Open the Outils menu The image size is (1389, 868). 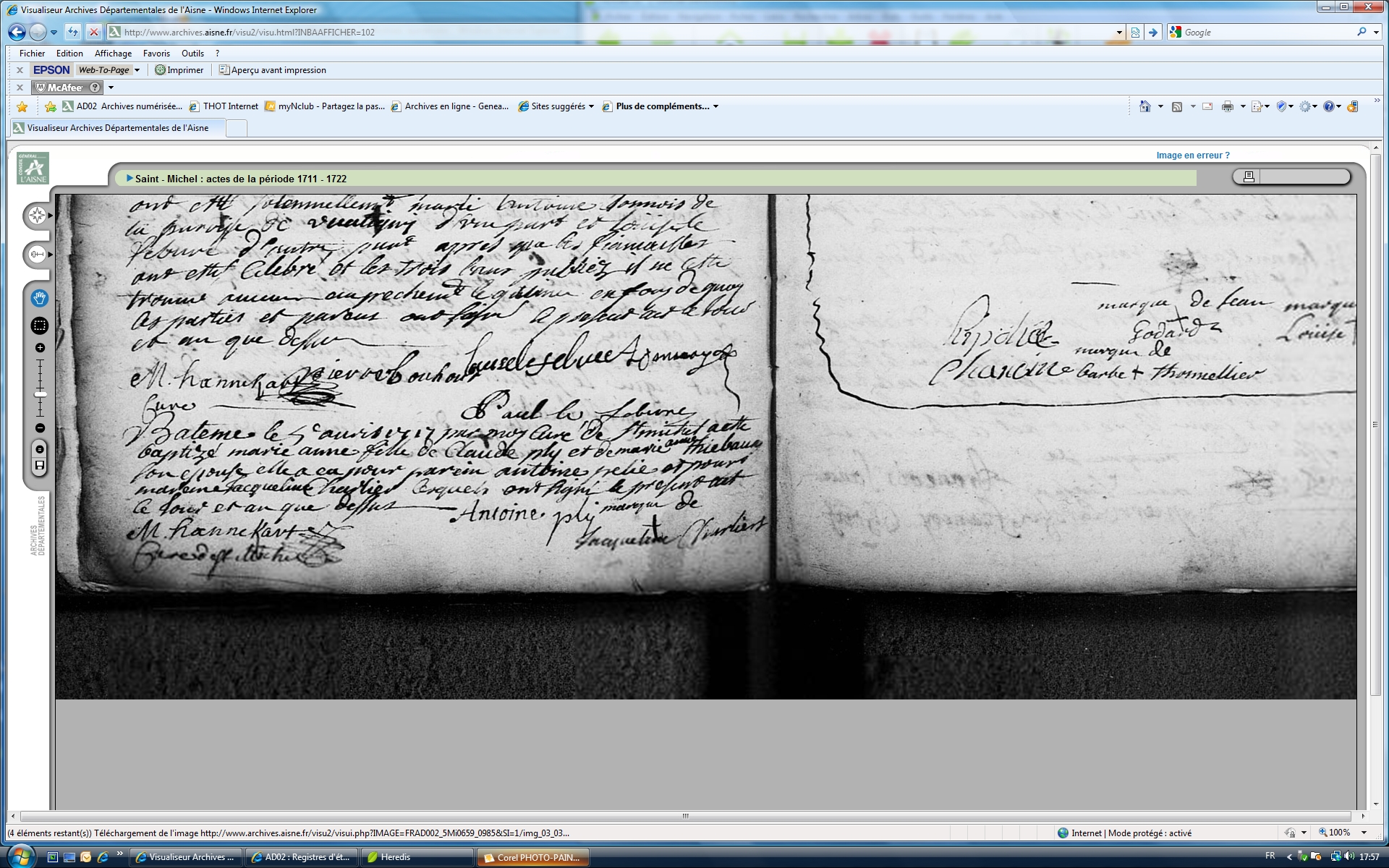[192, 54]
